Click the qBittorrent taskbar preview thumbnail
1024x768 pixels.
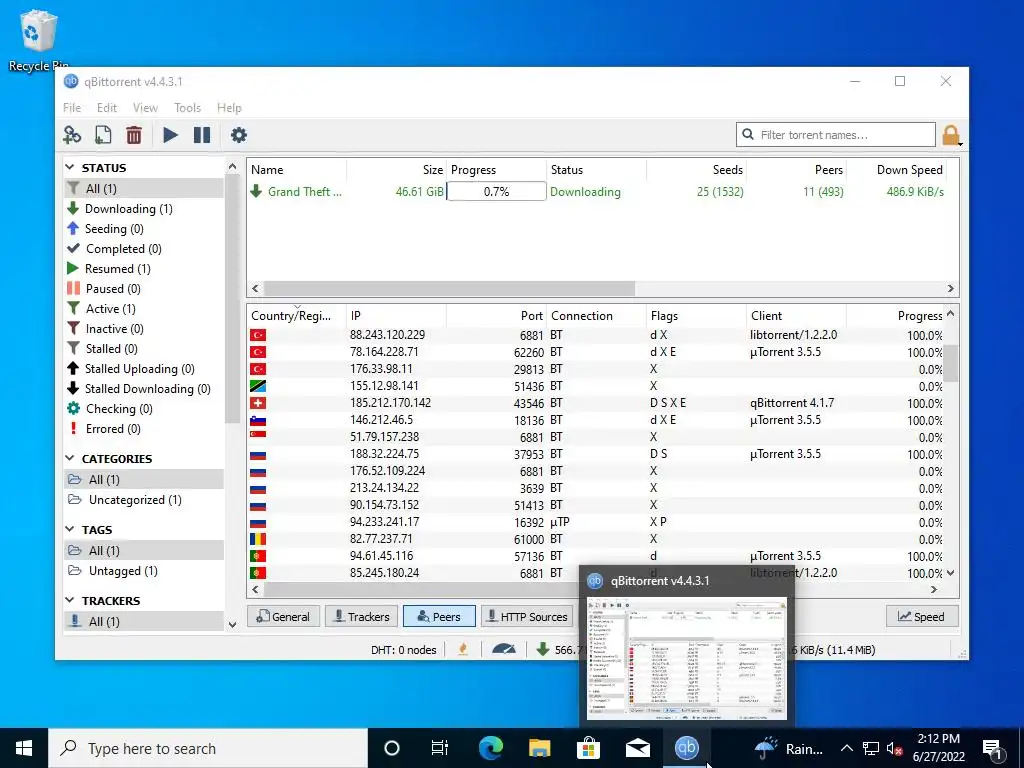(x=686, y=658)
